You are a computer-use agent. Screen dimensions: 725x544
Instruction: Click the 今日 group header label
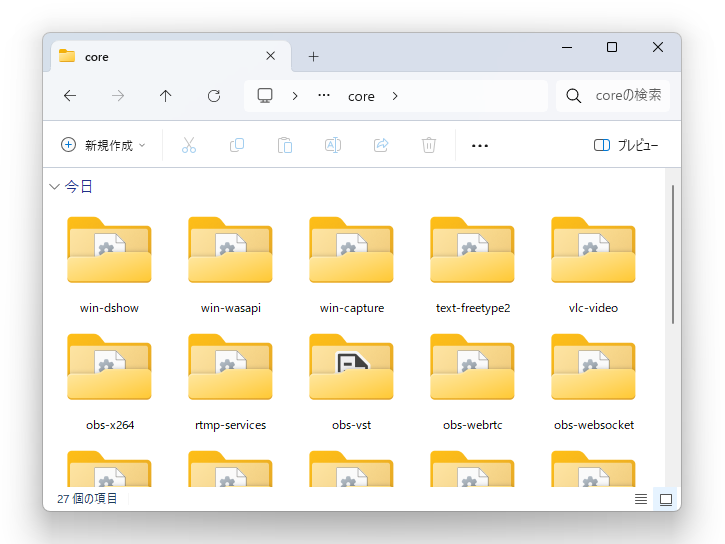(79, 187)
